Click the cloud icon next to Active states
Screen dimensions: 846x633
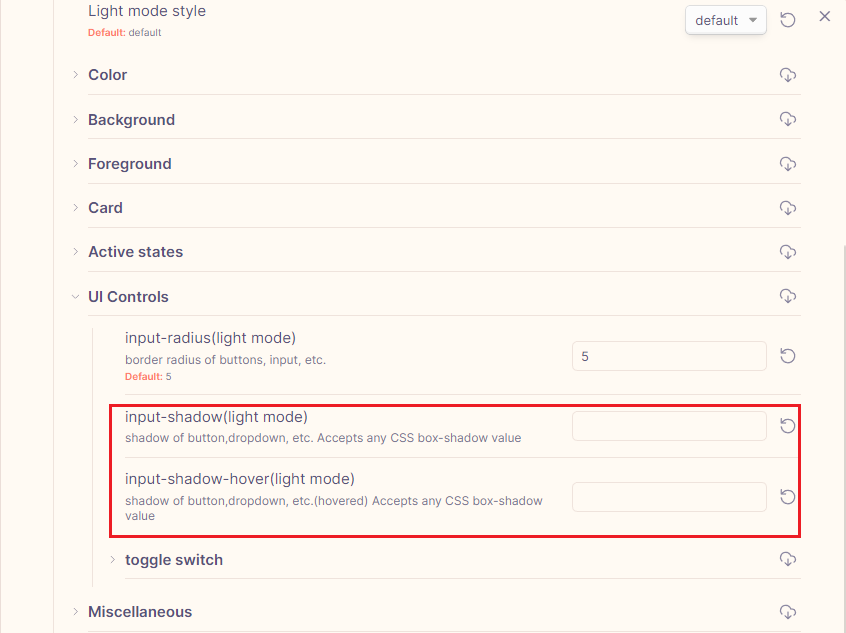788,251
